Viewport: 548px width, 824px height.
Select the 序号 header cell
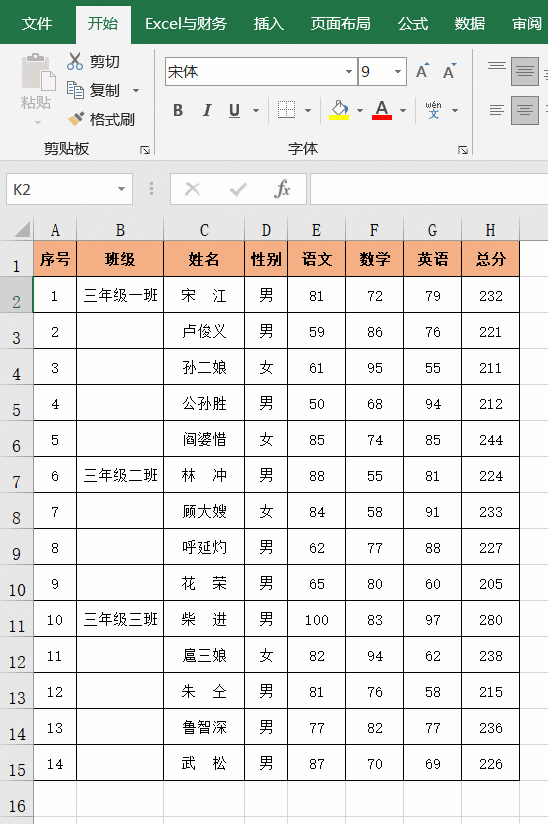pyautogui.click(x=55, y=259)
